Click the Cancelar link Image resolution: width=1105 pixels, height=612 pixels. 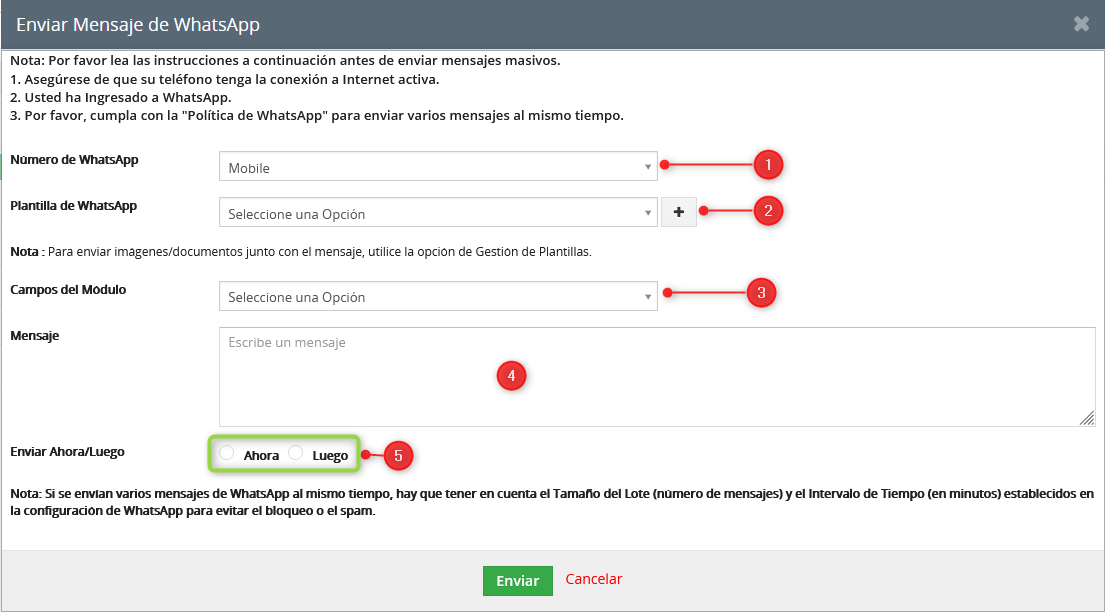click(x=593, y=579)
